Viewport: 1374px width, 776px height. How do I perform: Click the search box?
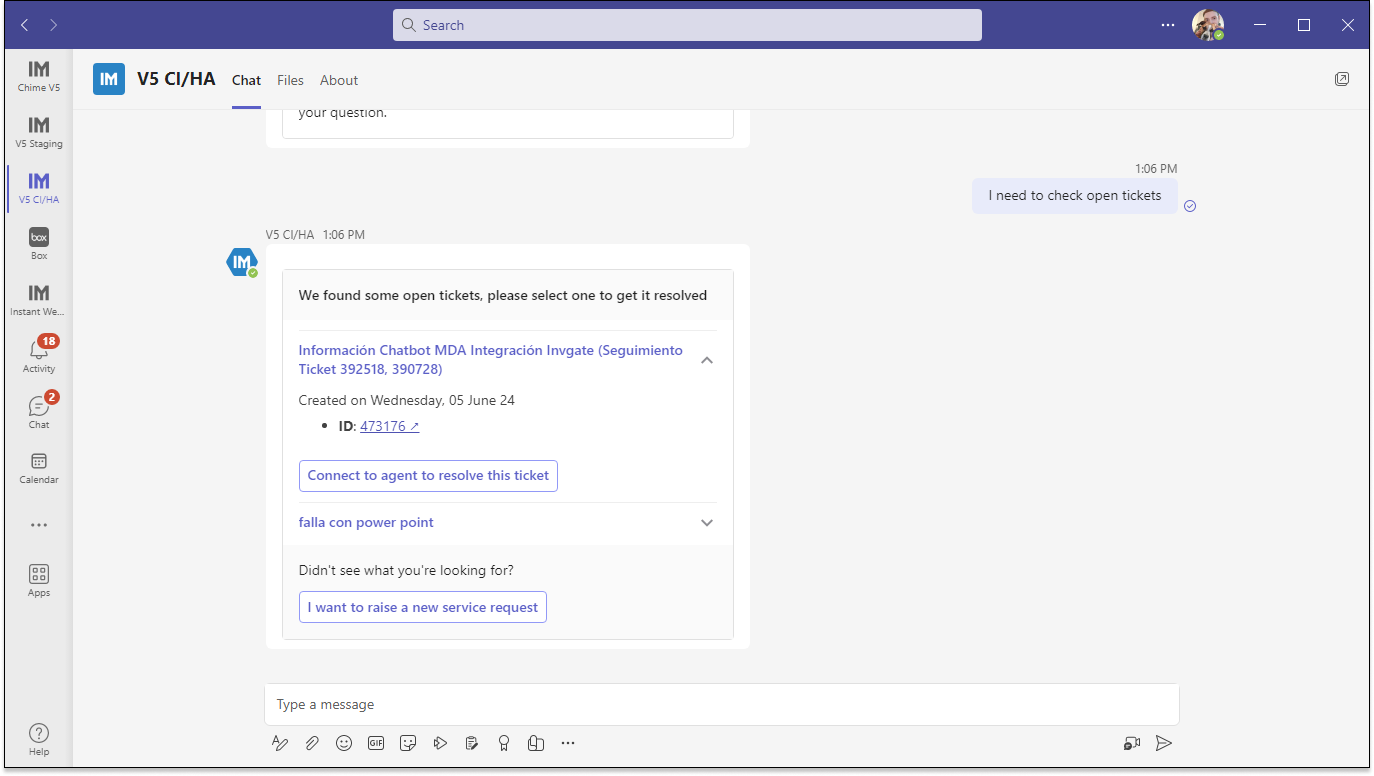(687, 25)
